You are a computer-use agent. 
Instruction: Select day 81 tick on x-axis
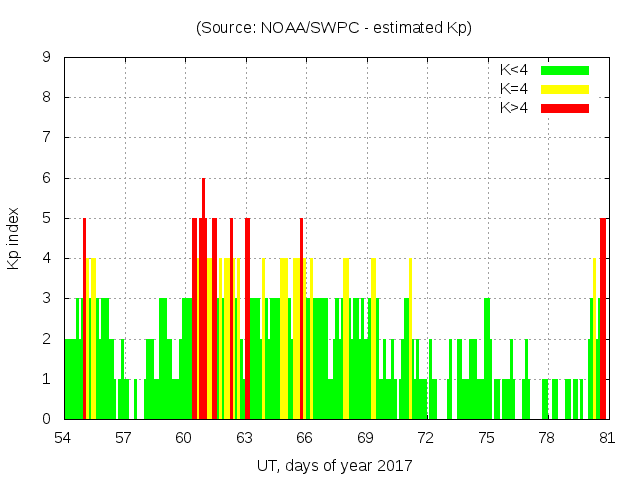[x=606, y=438]
